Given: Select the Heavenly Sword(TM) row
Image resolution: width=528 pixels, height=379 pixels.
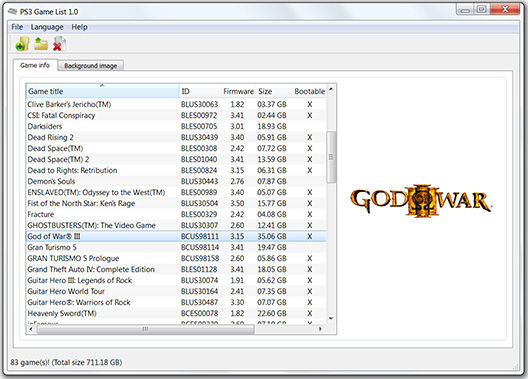Looking at the screenshot, I should (x=176, y=313).
